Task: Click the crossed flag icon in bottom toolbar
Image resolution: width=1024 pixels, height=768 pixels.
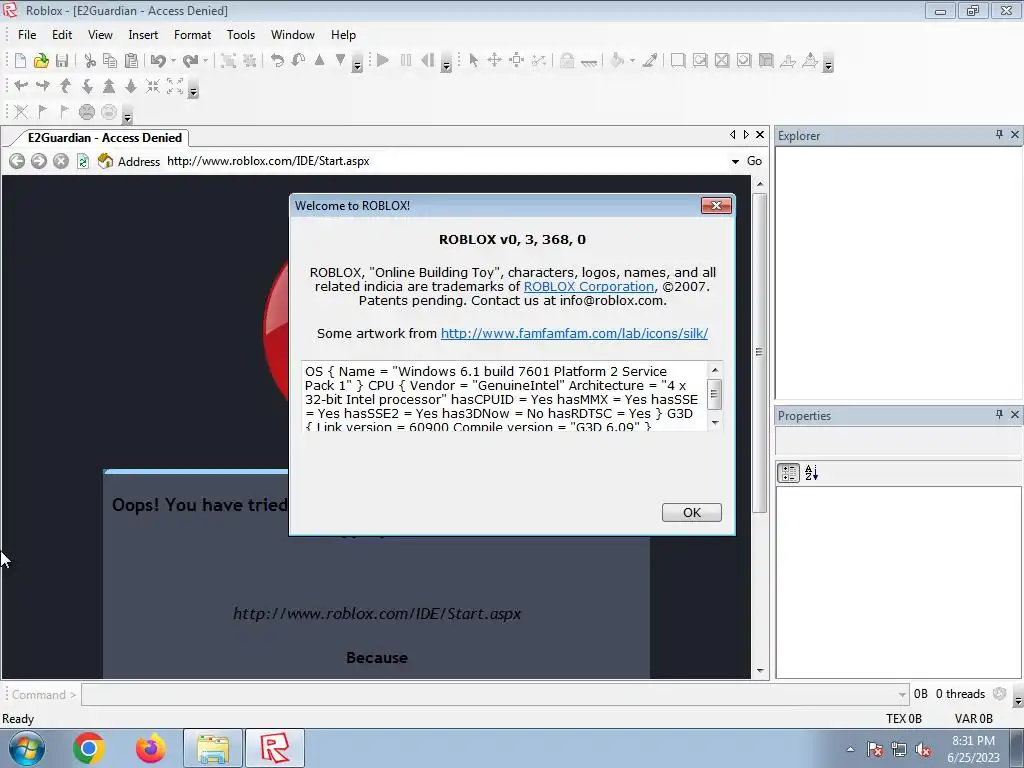Action: point(21,112)
